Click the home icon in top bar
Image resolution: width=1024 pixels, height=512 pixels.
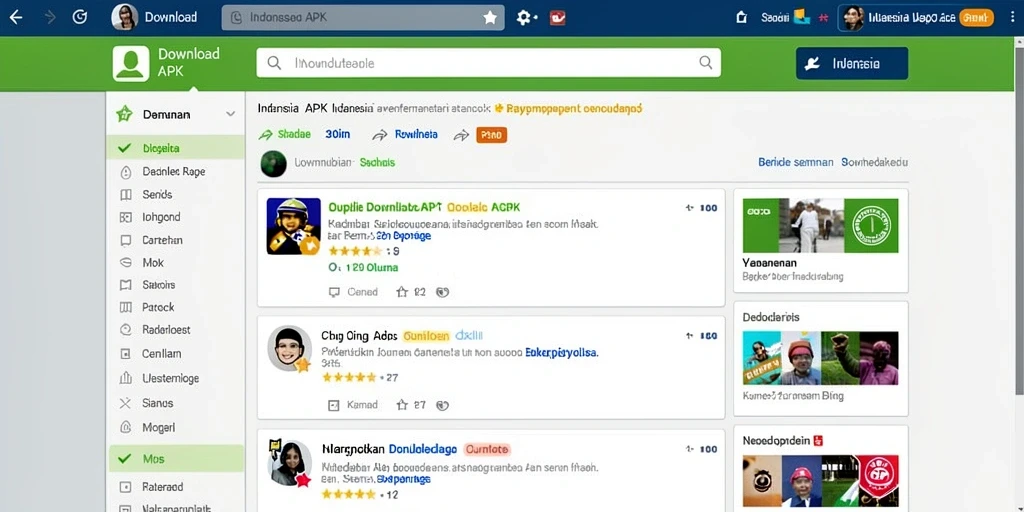pyautogui.click(x=741, y=18)
